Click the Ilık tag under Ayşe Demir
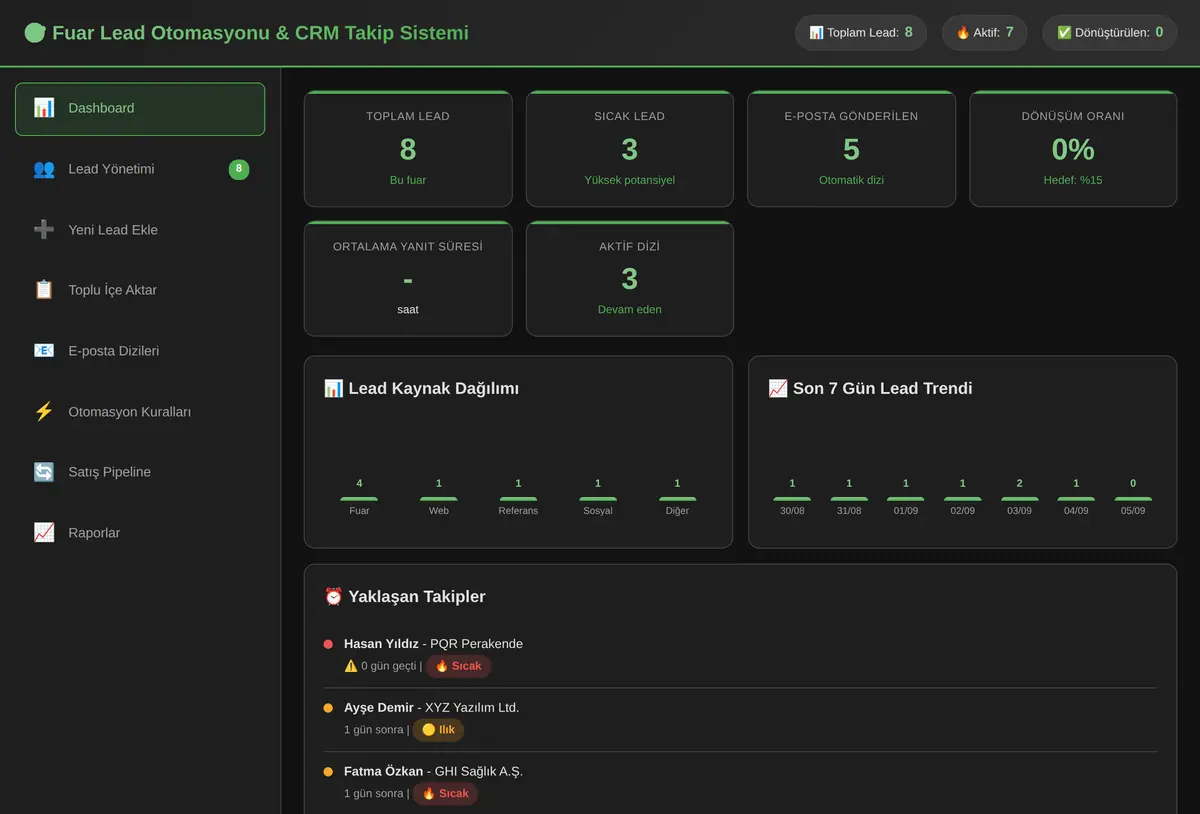The width and height of the screenshot is (1200, 814). point(438,730)
